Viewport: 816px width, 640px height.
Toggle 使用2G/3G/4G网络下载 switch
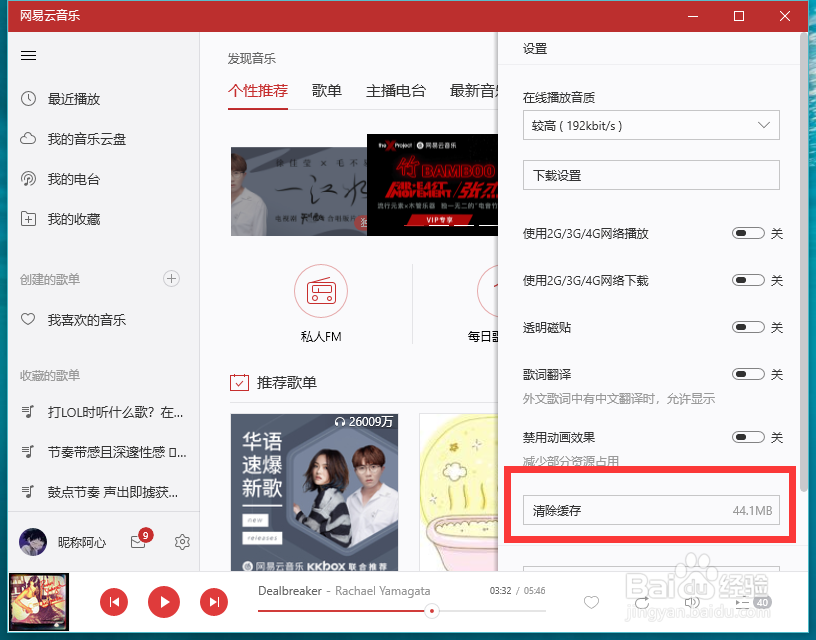(748, 280)
